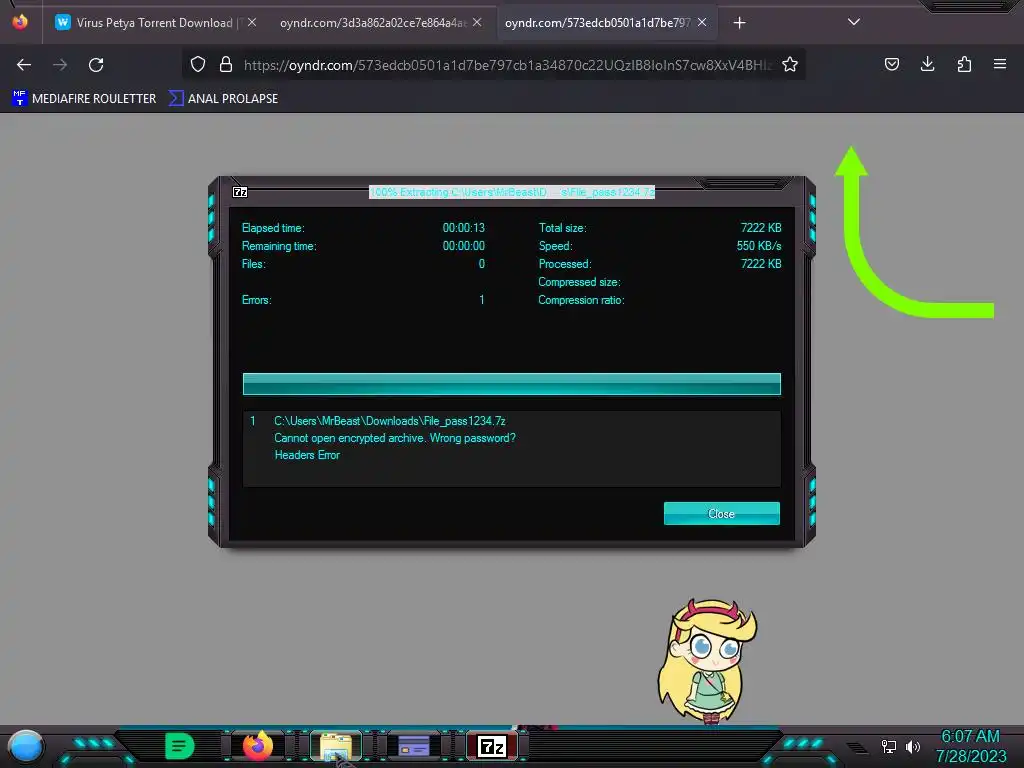This screenshot has width=1024, height=768.
Task: Close the oyndr.com/3d3a862a tab
Action: pos(477,22)
